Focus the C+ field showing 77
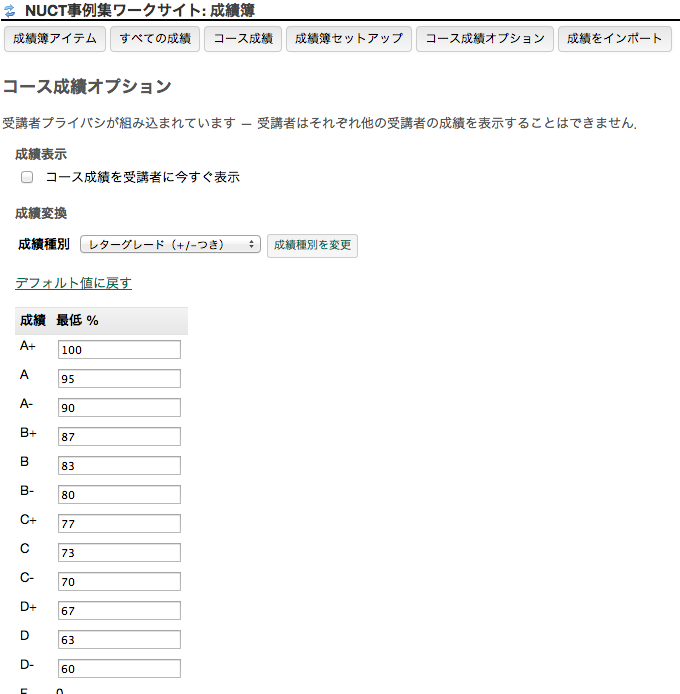680x694 pixels. click(119, 524)
